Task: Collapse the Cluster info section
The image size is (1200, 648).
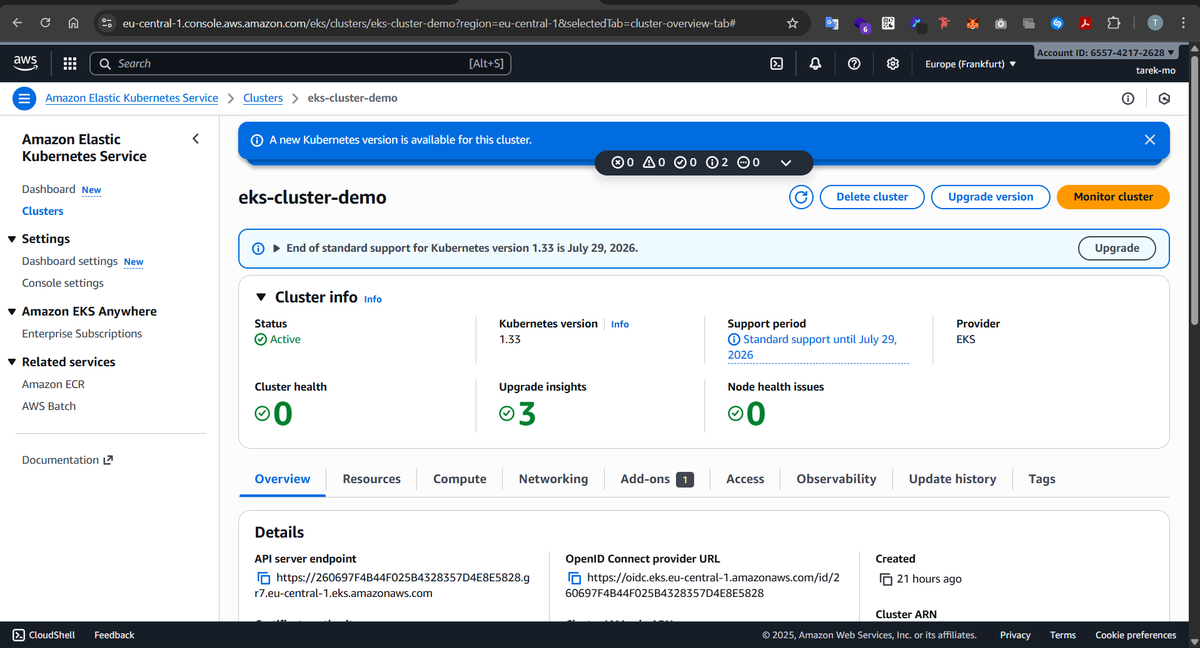Action: [261, 297]
